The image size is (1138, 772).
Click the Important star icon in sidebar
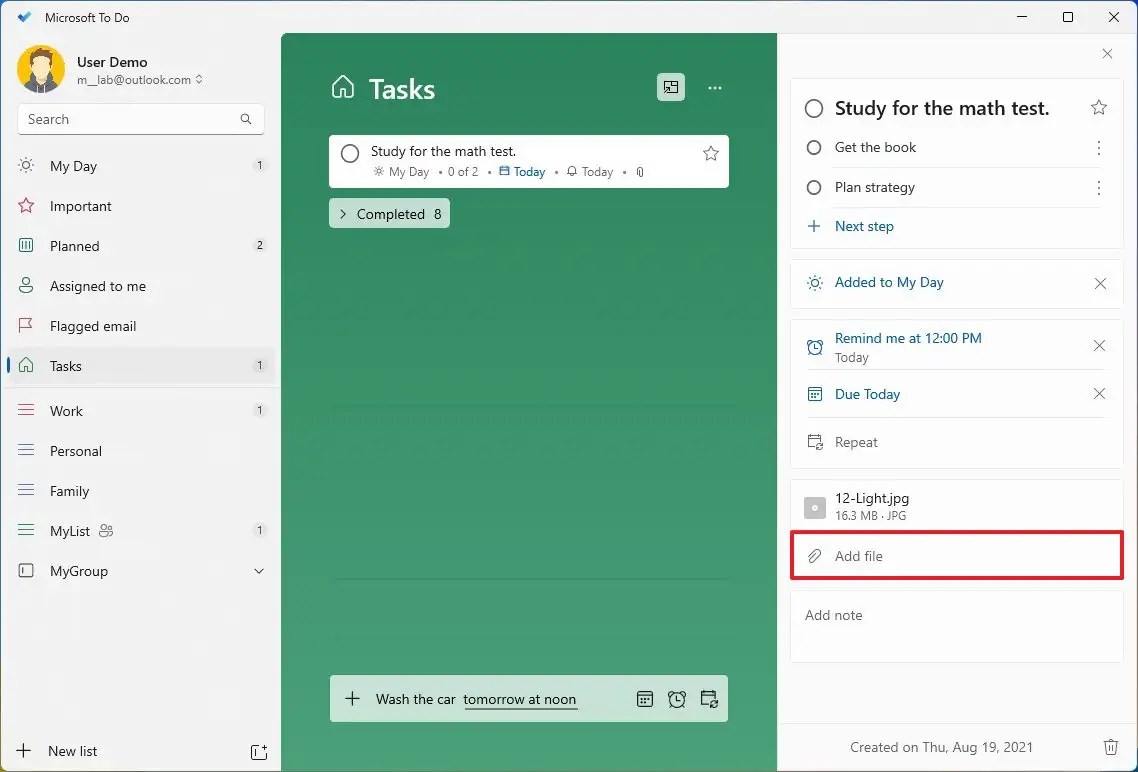(25, 206)
